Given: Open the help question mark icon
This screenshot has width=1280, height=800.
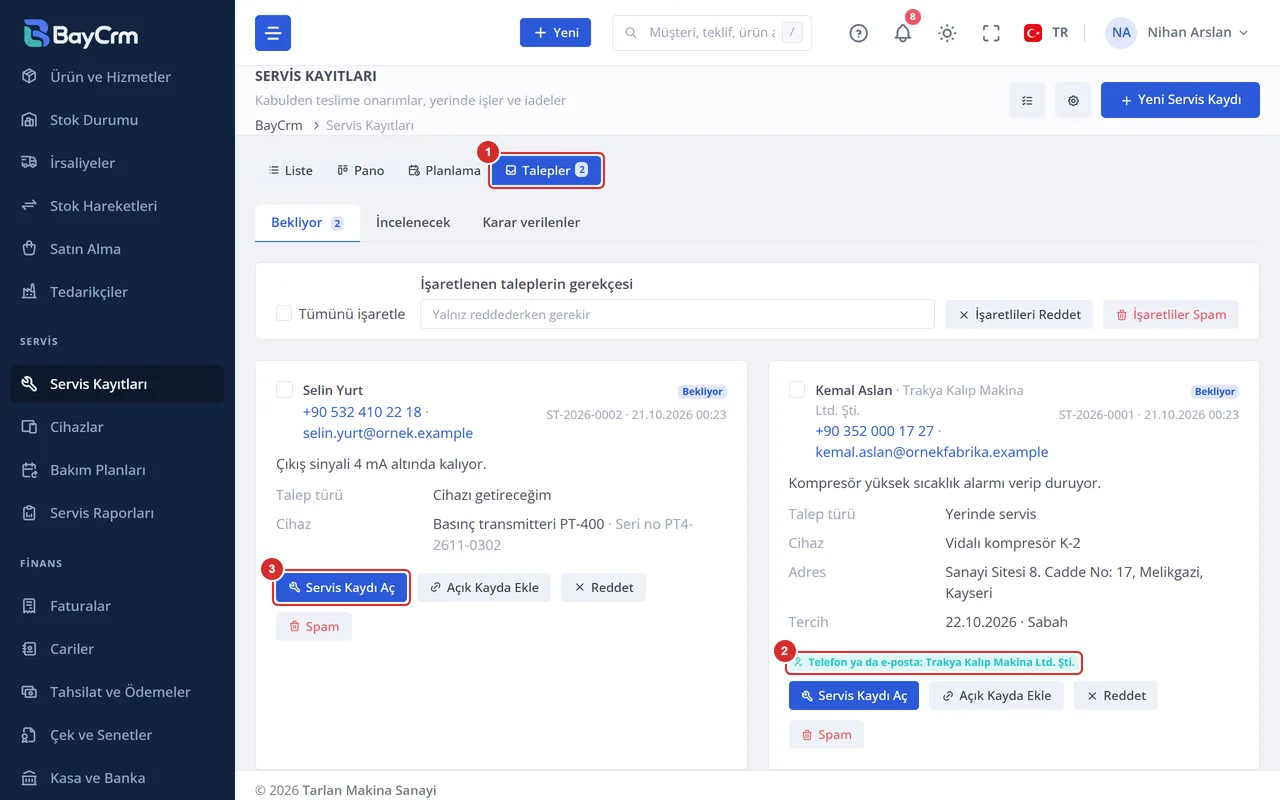Looking at the screenshot, I should (858, 33).
